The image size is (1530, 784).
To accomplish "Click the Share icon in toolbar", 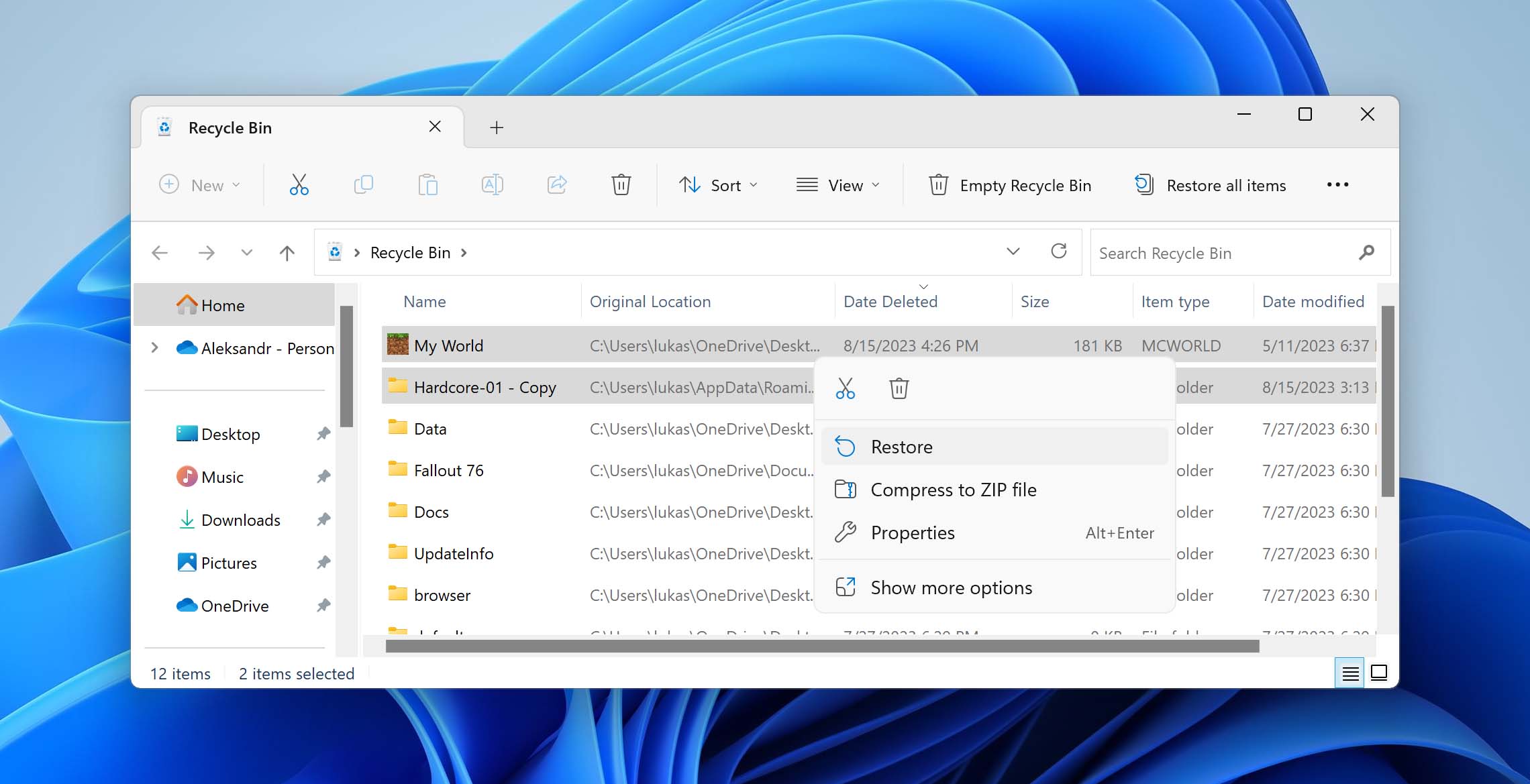I will point(557,185).
